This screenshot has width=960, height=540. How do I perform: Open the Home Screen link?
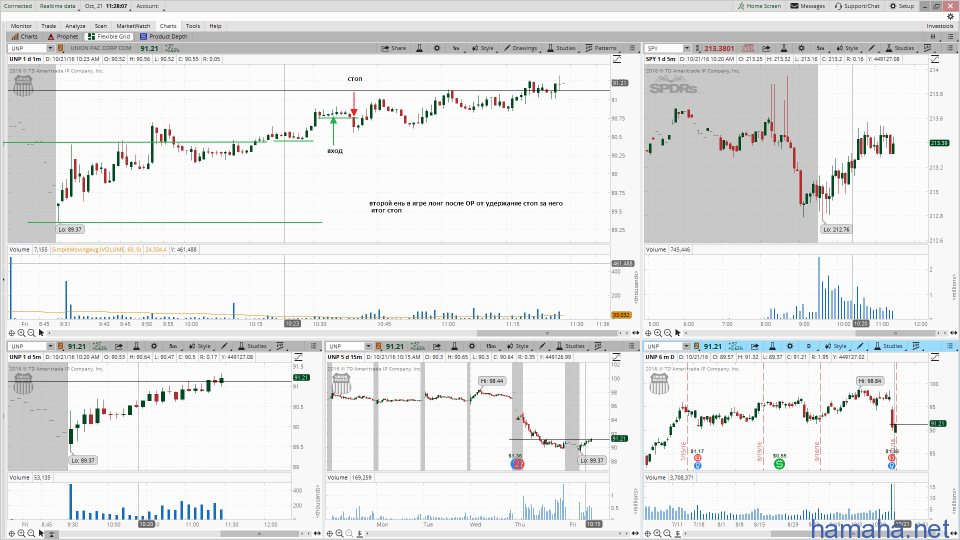click(x=759, y=6)
